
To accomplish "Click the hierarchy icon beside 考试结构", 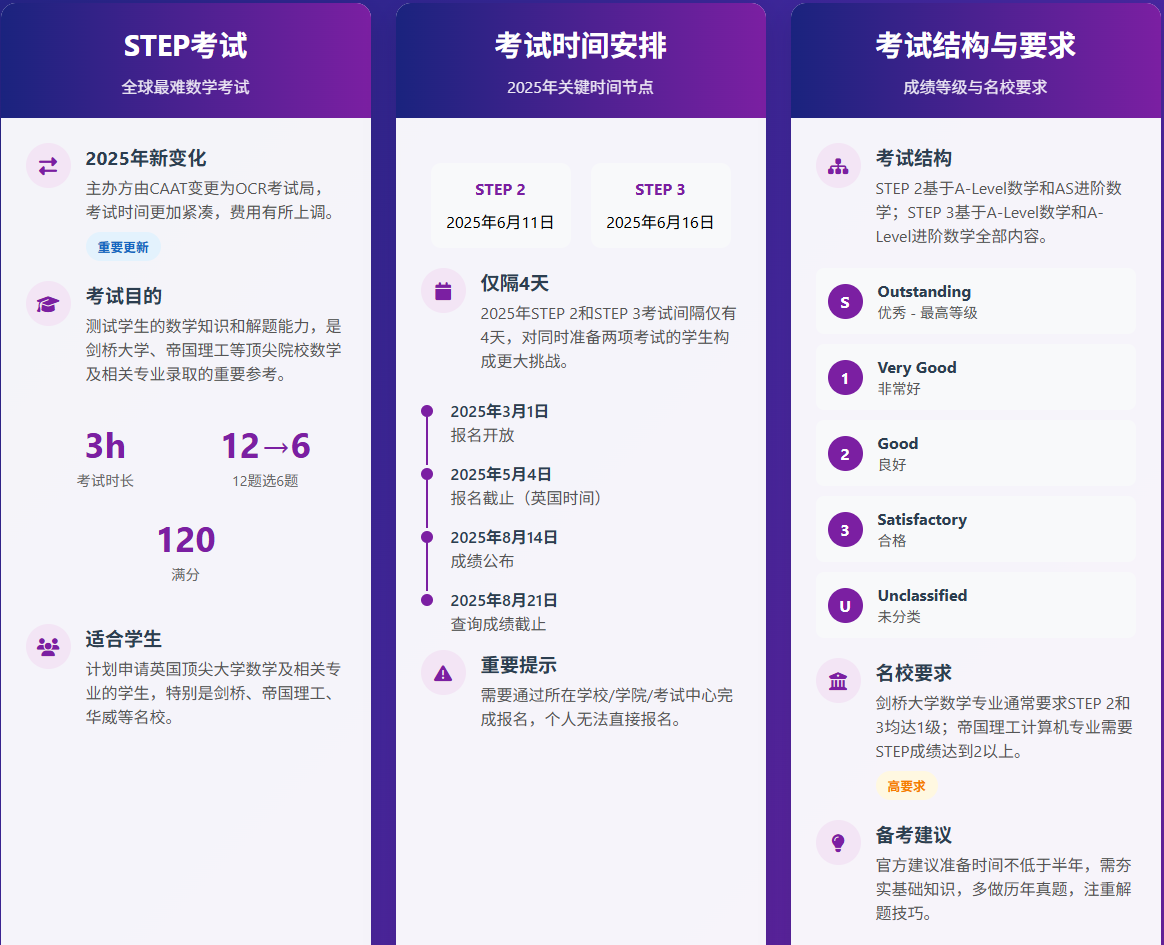I will click(838, 166).
